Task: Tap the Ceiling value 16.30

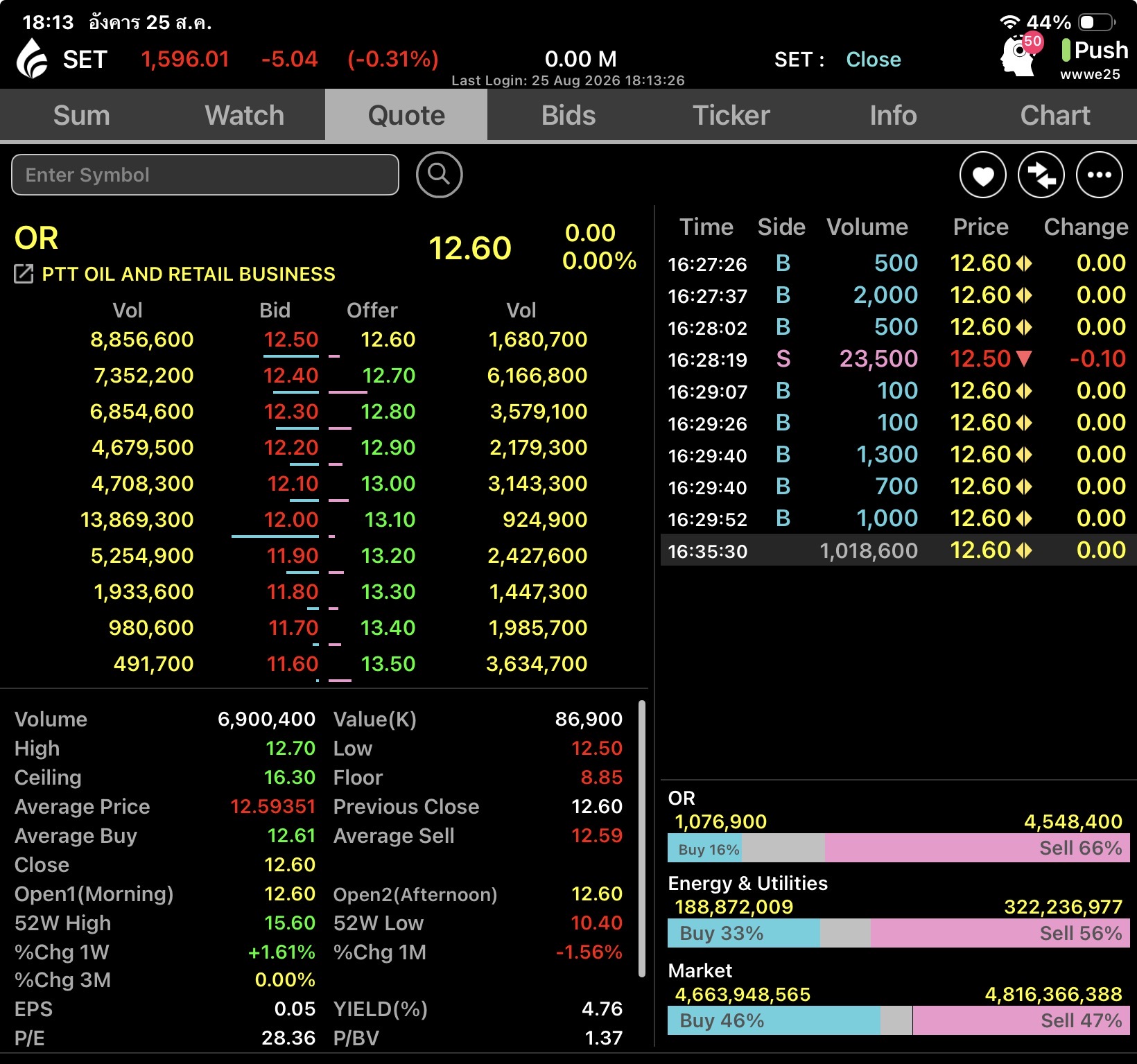Action: pos(289,778)
